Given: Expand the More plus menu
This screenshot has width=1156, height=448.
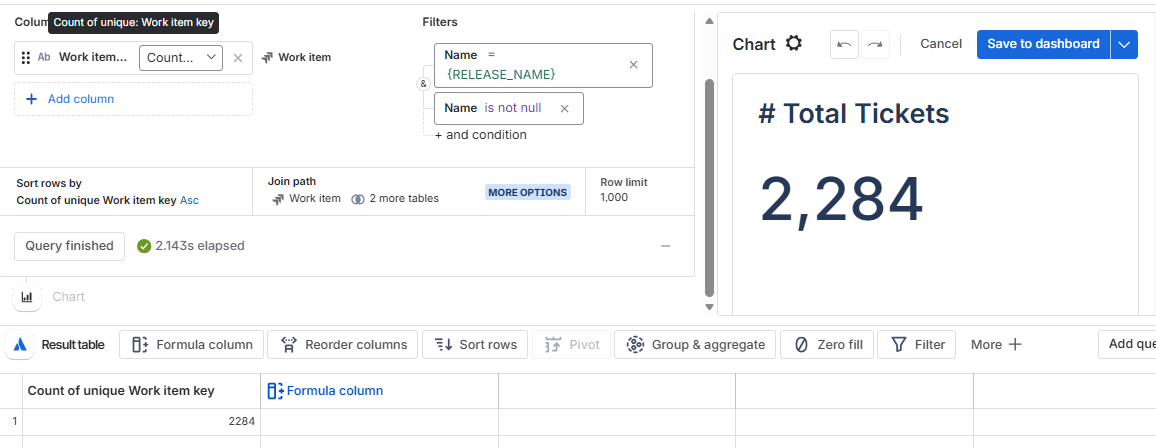Looking at the screenshot, I should [x=996, y=344].
